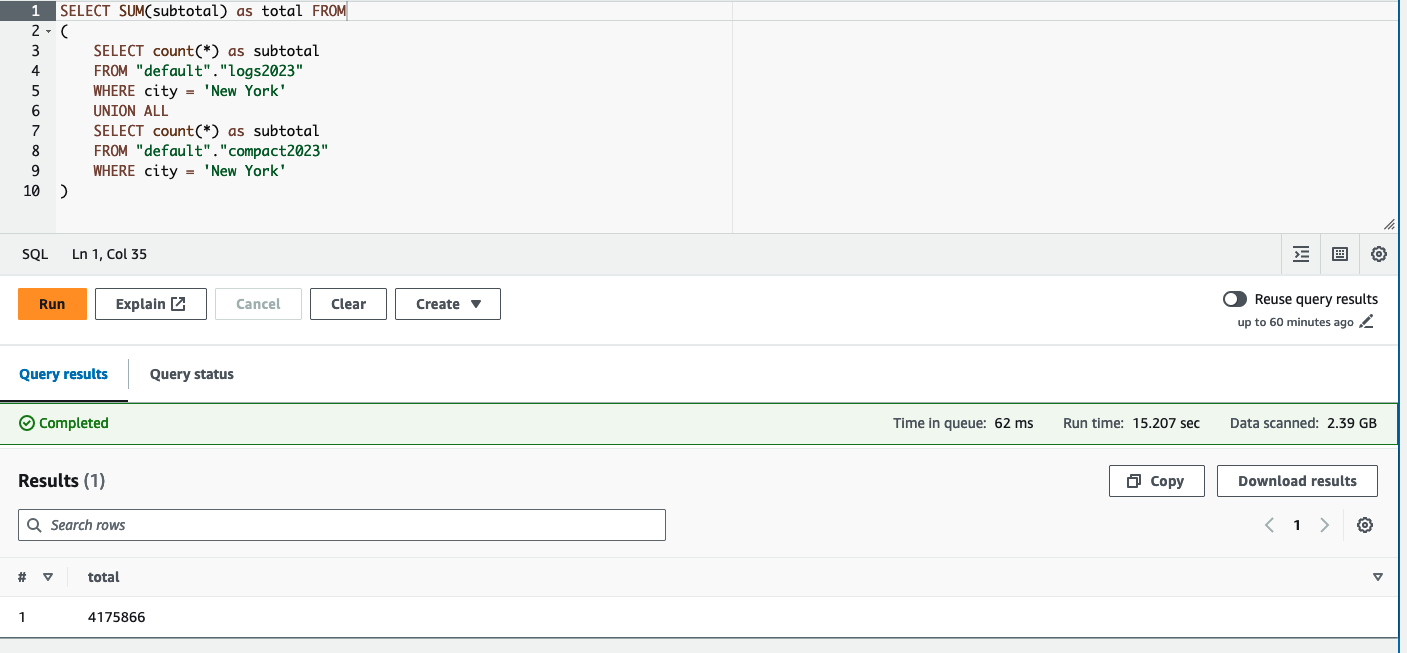Image resolution: width=1407 pixels, height=653 pixels.
Task: Select the Query results tab
Action: pyautogui.click(x=63, y=373)
